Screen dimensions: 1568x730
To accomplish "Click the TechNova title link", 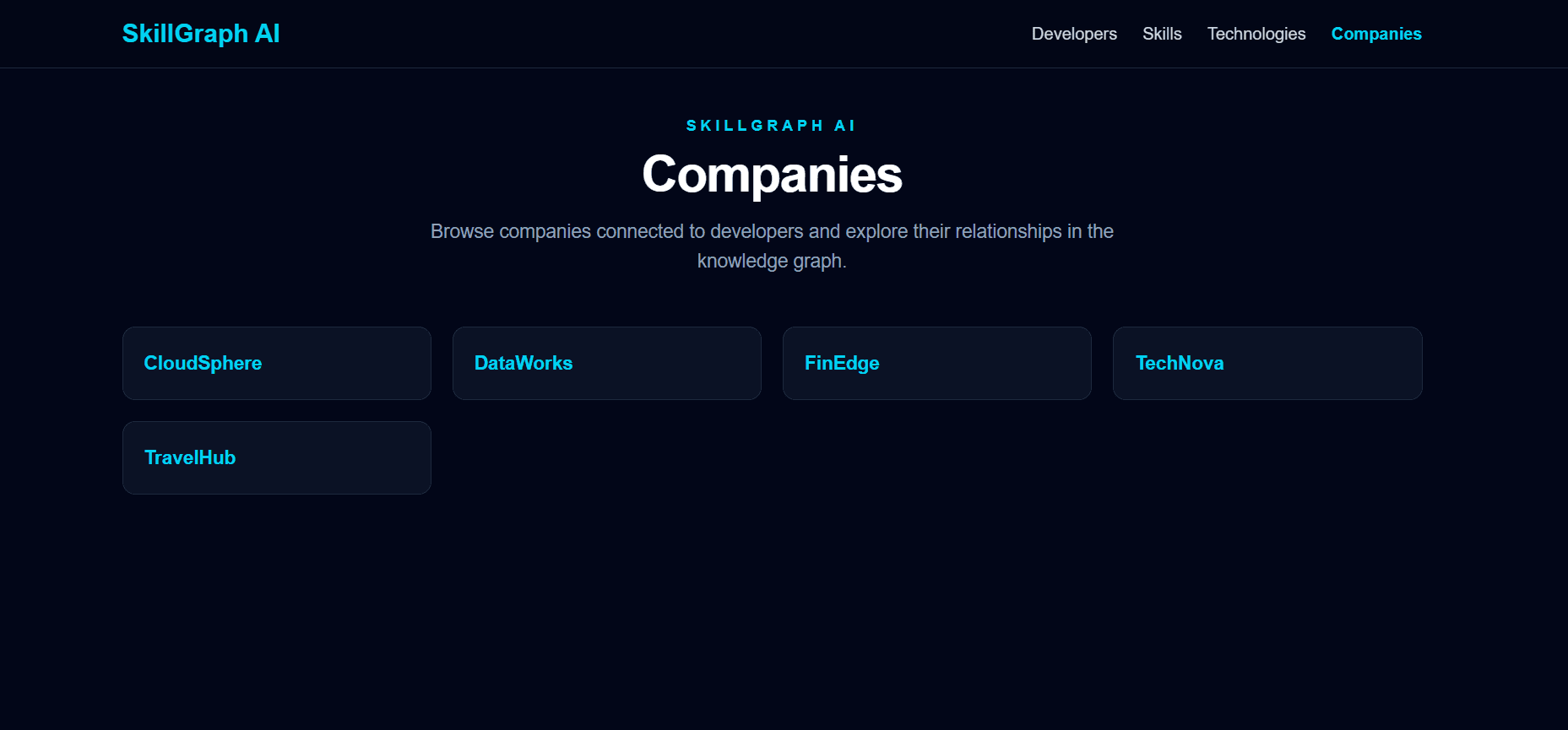I will (1180, 363).
